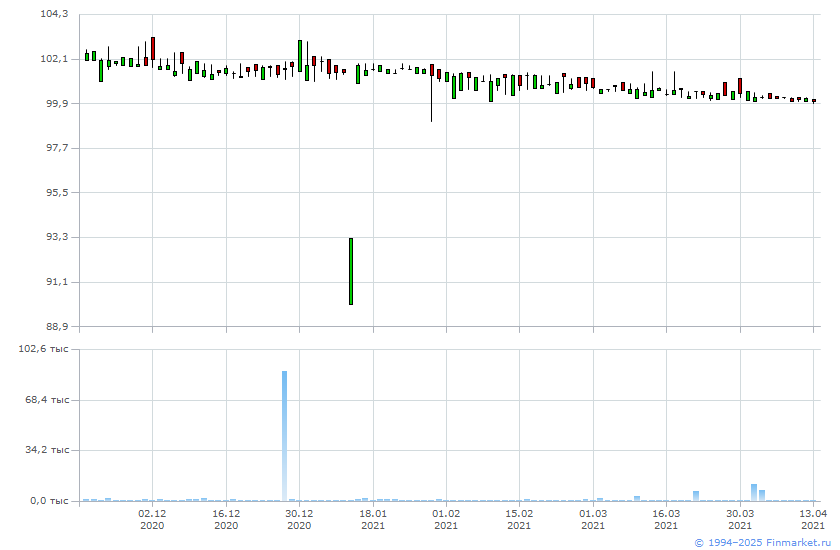Click the tallest volume bar after 30.03 2021
The height and width of the screenshot is (550, 840).
pos(754,493)
